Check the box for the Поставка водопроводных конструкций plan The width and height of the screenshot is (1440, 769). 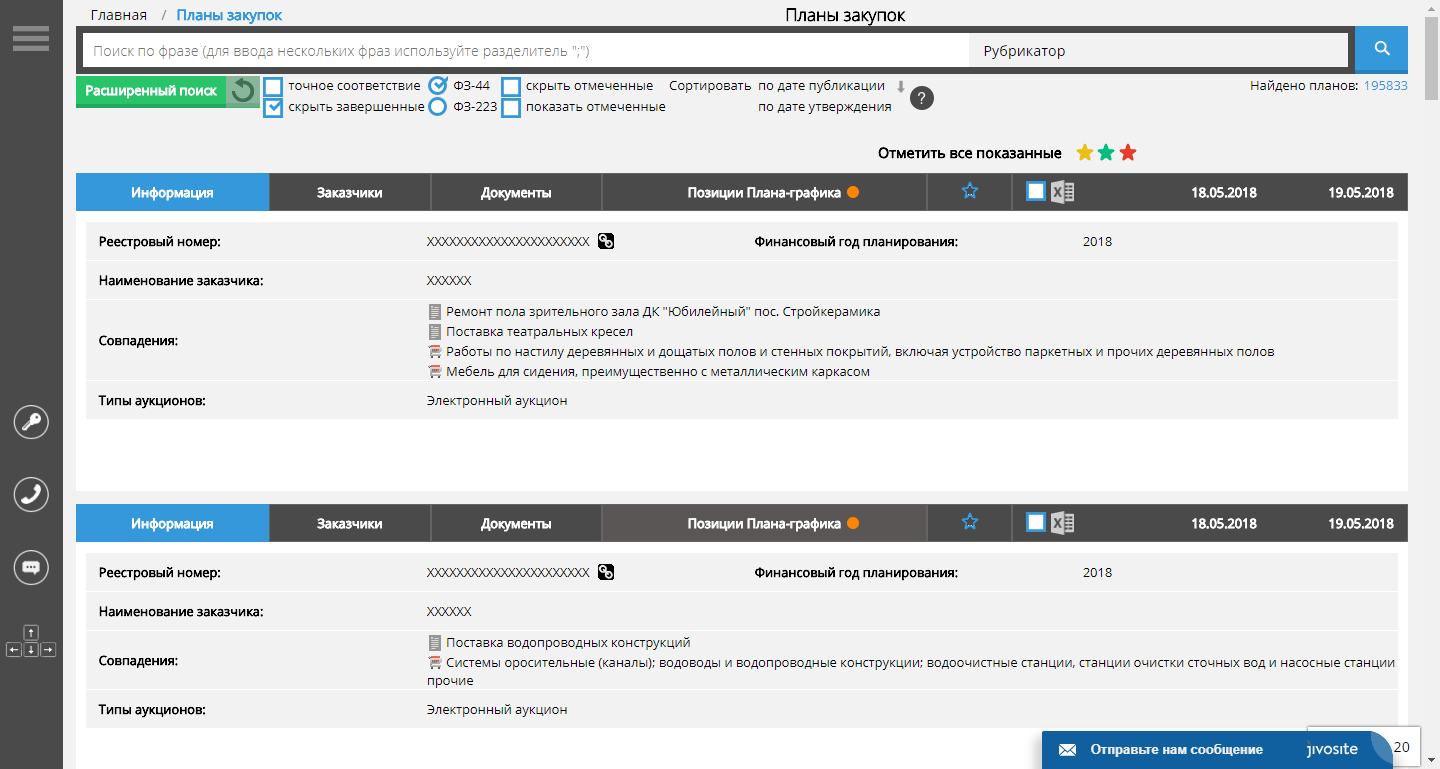1036,522
